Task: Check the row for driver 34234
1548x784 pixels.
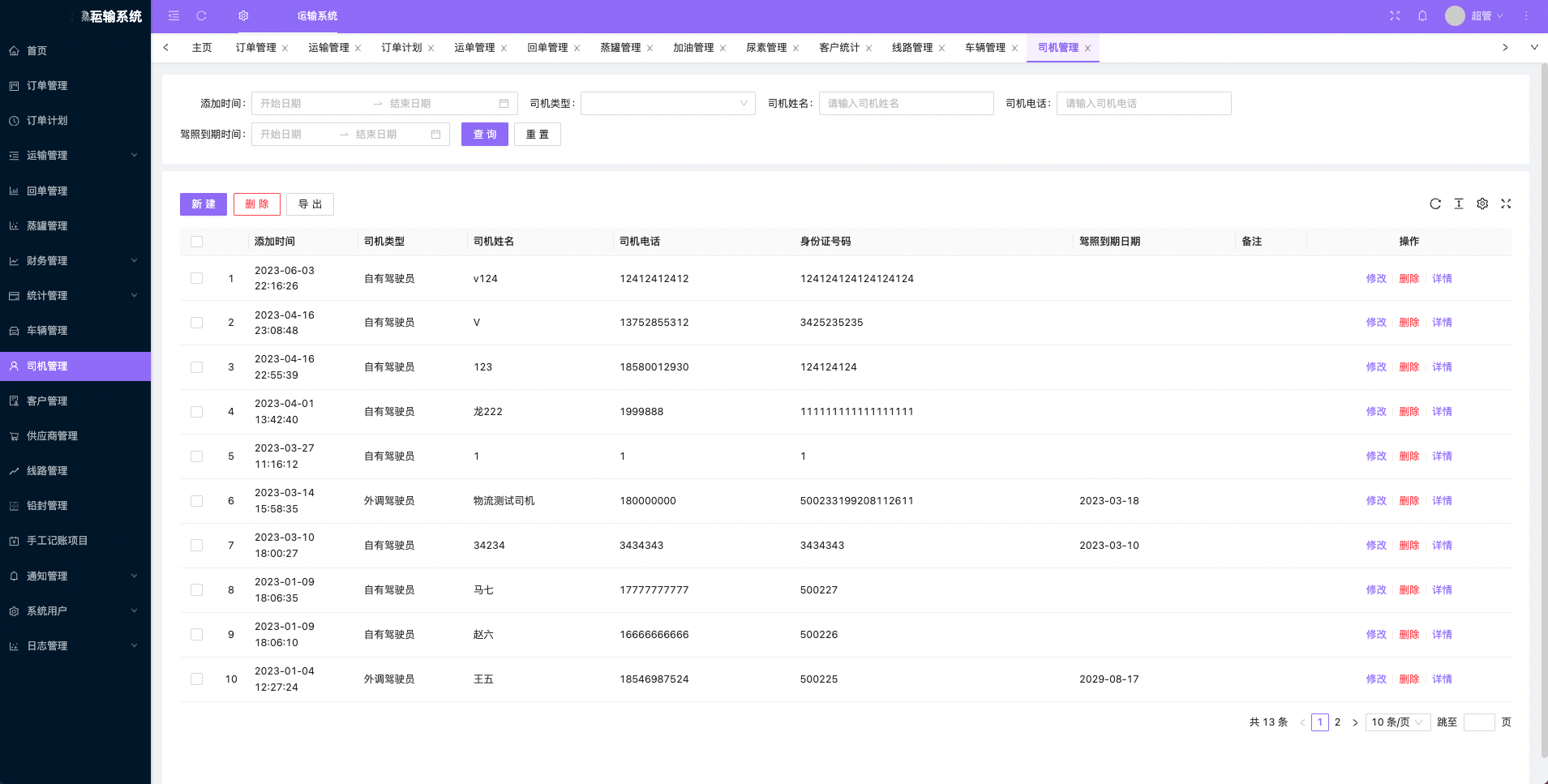Action: coord(196,546)
